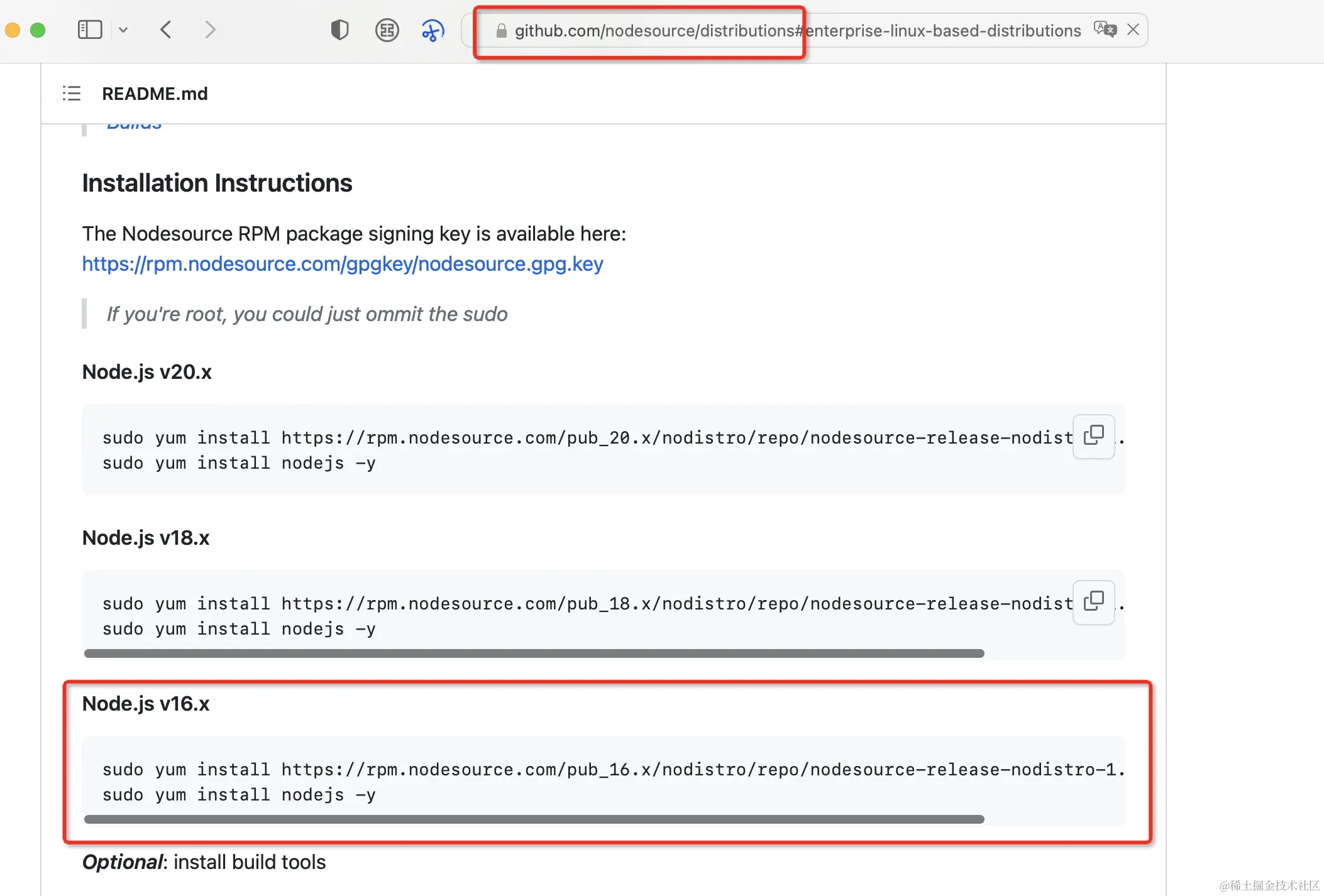Click the lock icon in address bar

[x=501, y=30]
